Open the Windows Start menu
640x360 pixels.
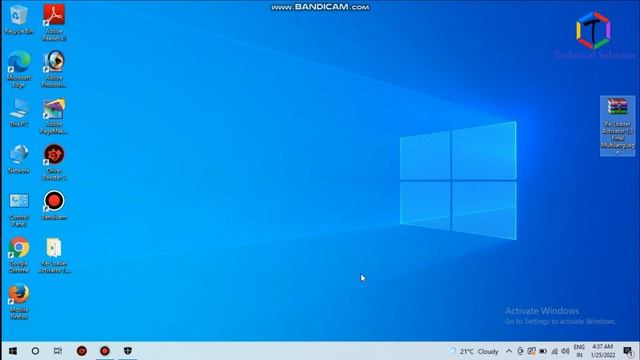pyautogui.click(x=13, y=351)
